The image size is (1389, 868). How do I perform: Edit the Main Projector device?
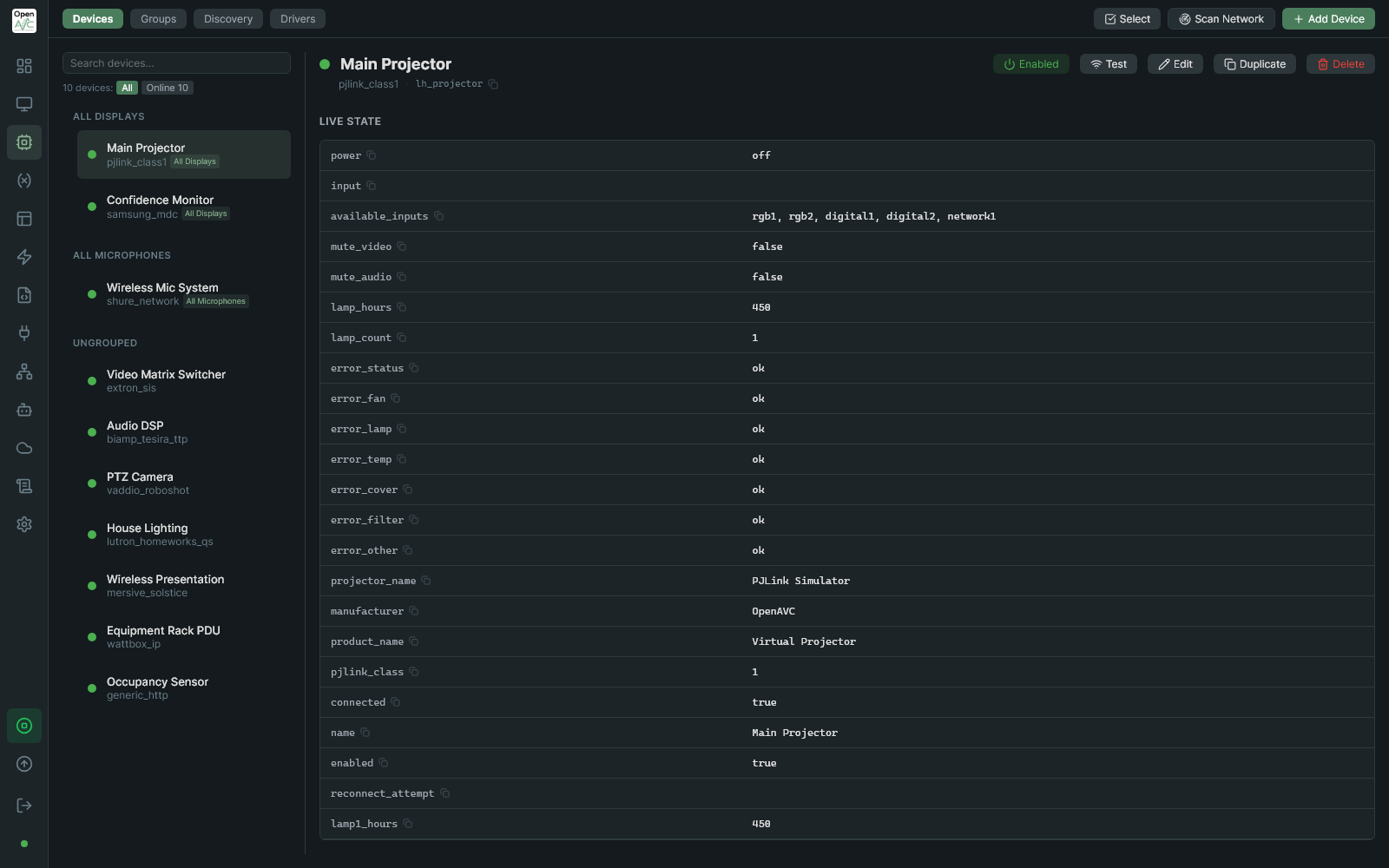(x=1175, y=64)
